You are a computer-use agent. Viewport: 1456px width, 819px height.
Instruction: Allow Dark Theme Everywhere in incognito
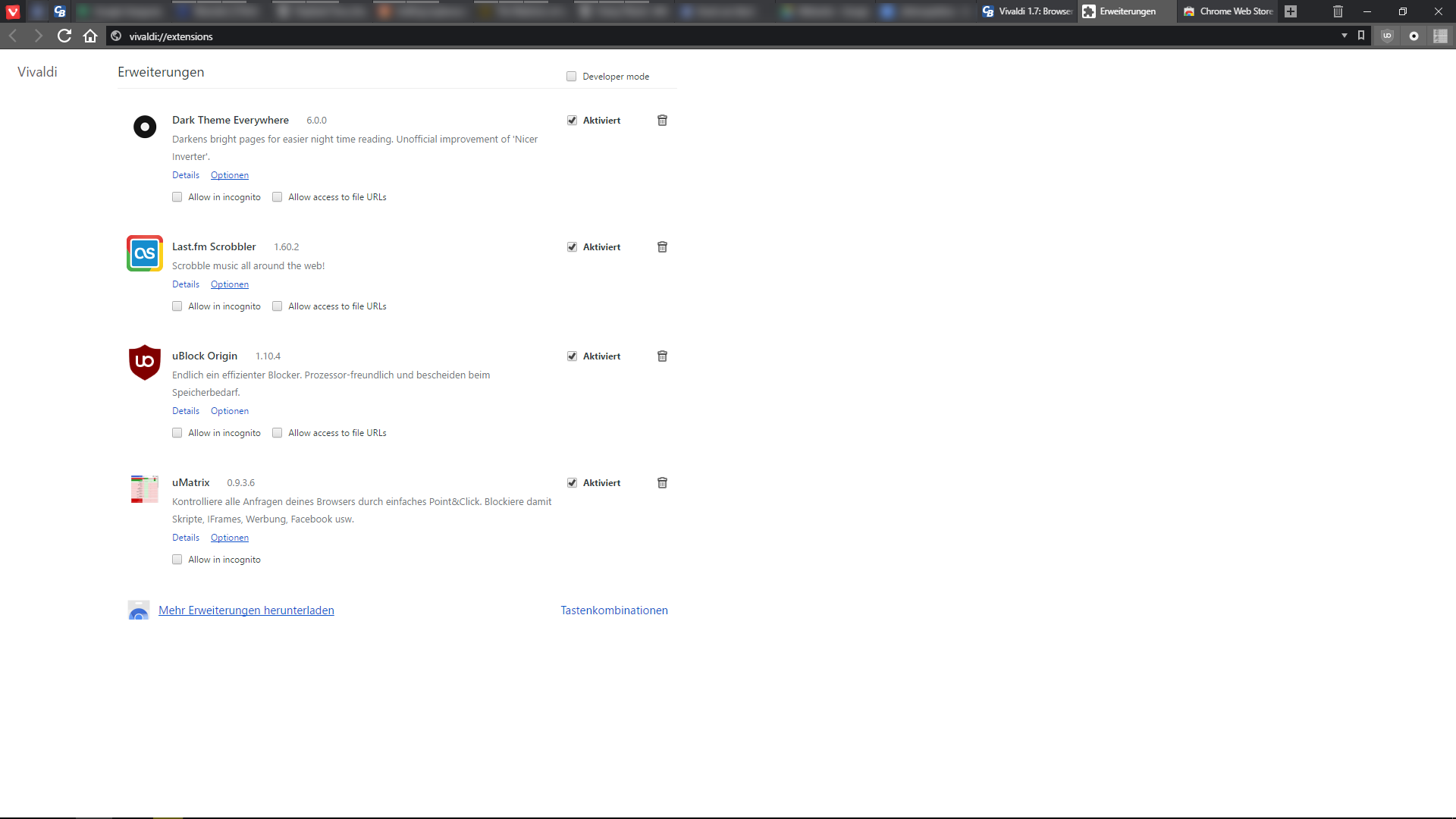click(177, 197)
